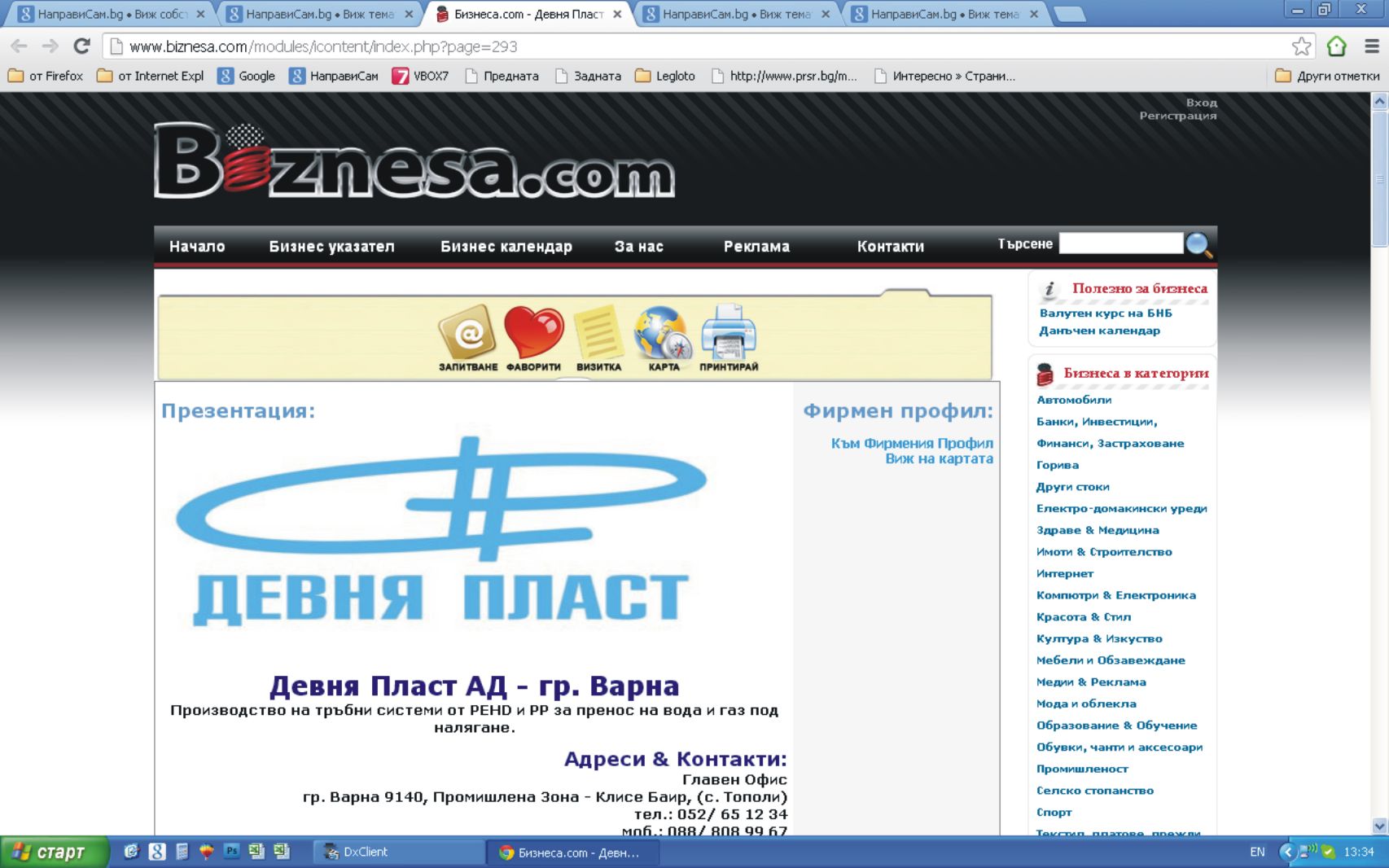The height and width of the screenshot is (868, 1389).
Task: Open the Бизнес указател menu item
Action: pos(331,247)
